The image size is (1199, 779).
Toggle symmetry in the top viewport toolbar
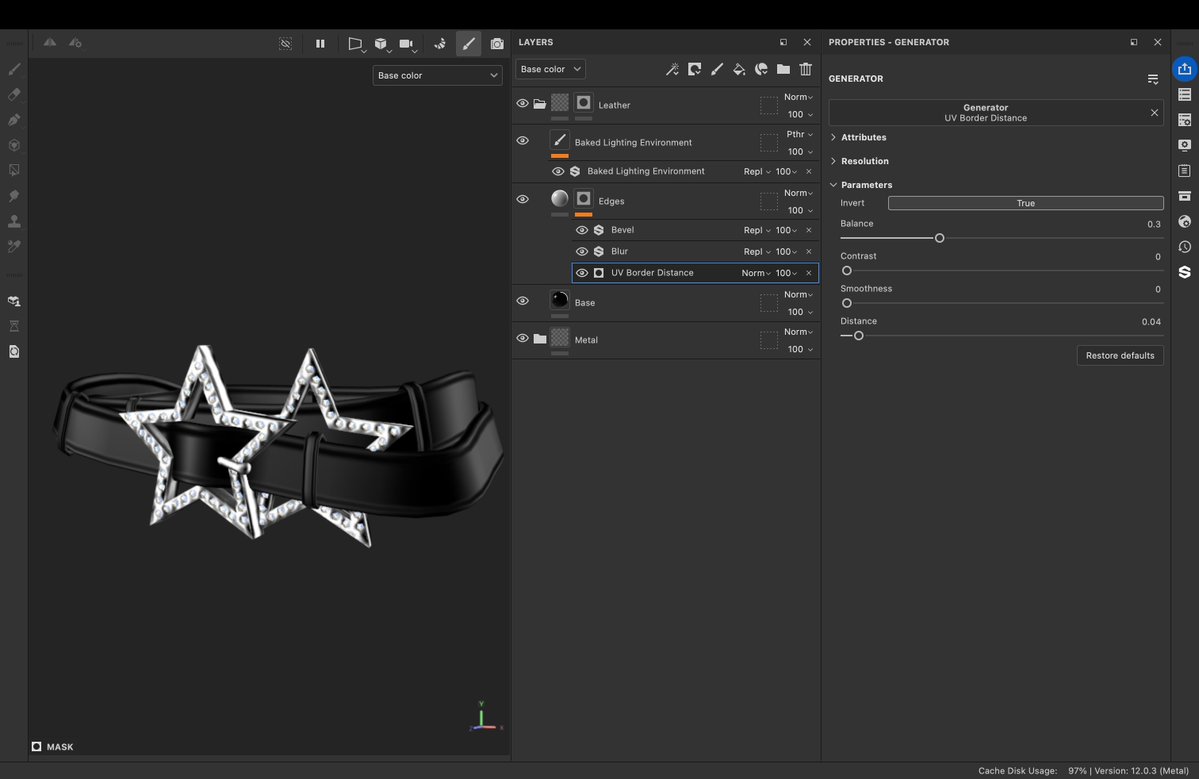50,43
